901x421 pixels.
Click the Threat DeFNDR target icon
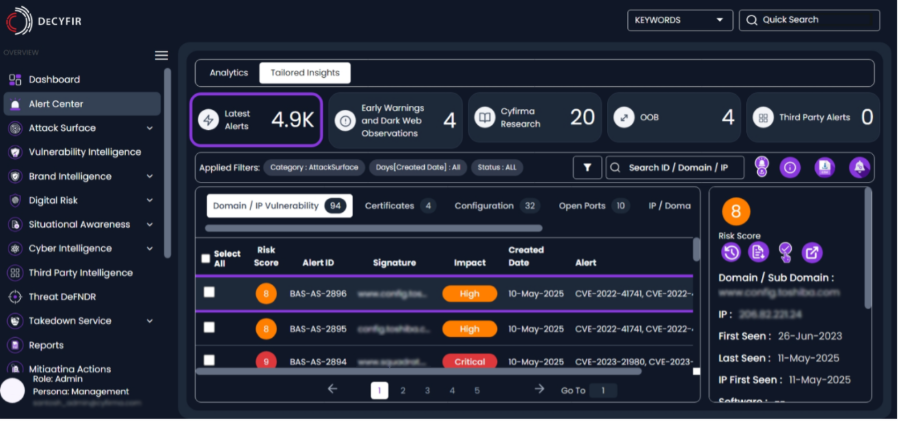[16, 297]
